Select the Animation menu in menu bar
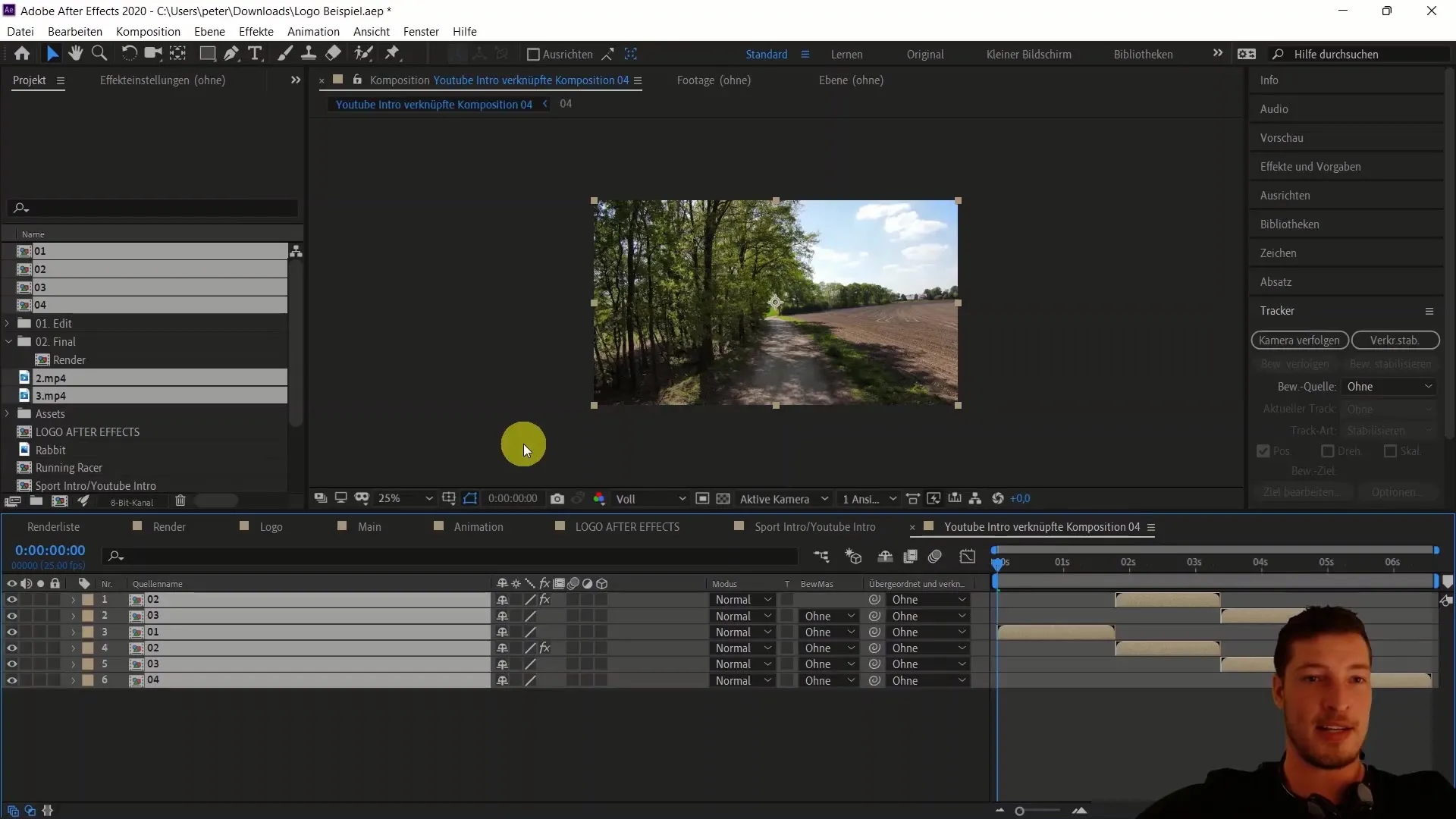 coord(314,31)
